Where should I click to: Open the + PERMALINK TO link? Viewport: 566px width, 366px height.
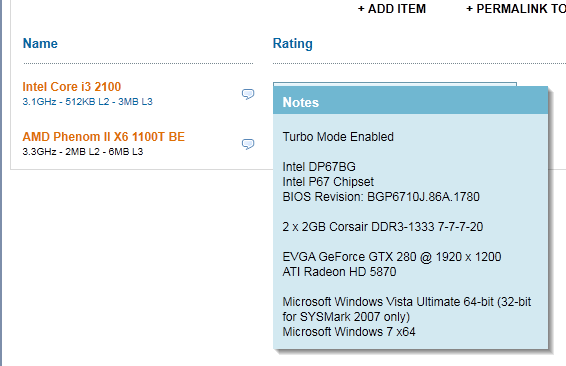(x=516, y=9)
